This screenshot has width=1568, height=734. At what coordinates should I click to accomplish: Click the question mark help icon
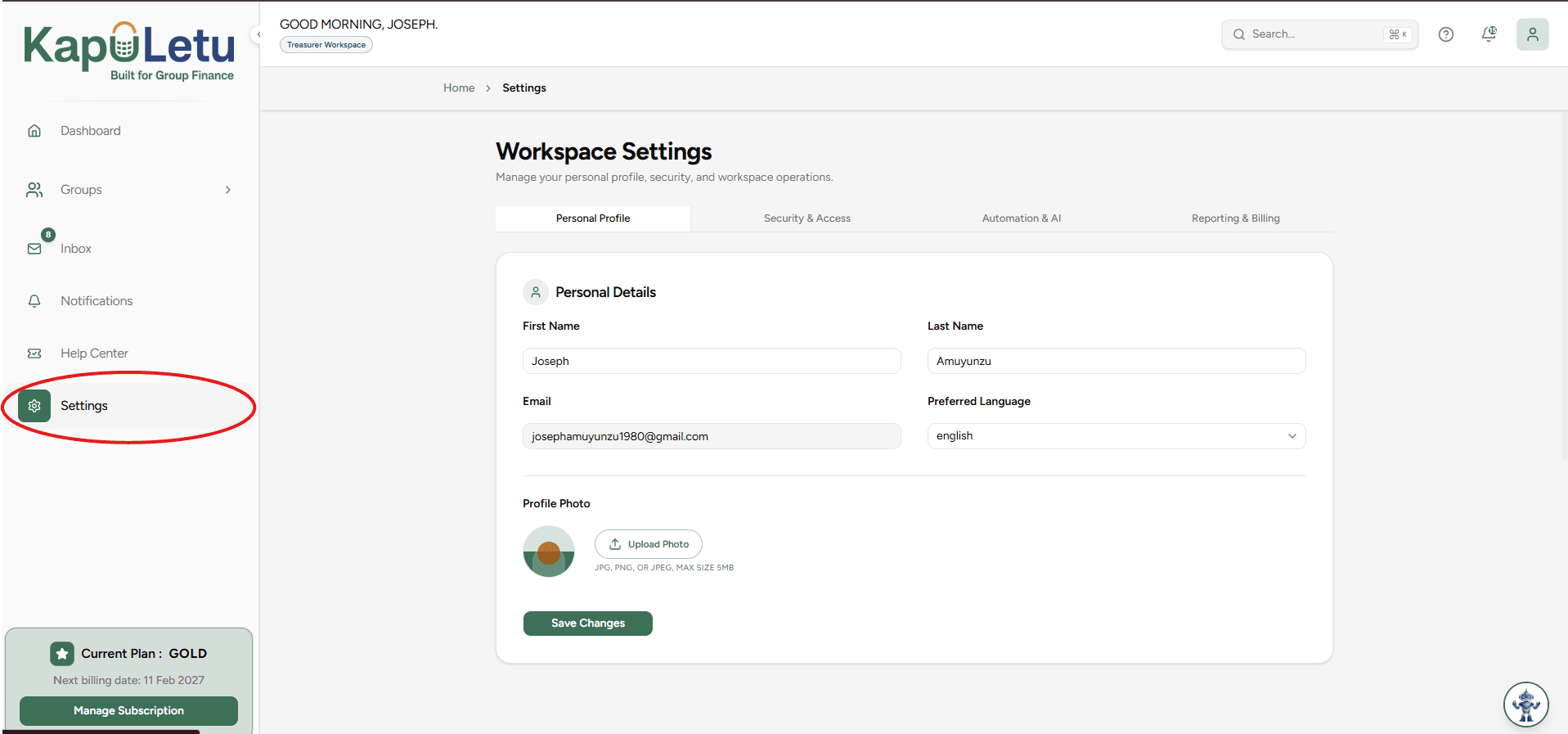coord(1446,34)
